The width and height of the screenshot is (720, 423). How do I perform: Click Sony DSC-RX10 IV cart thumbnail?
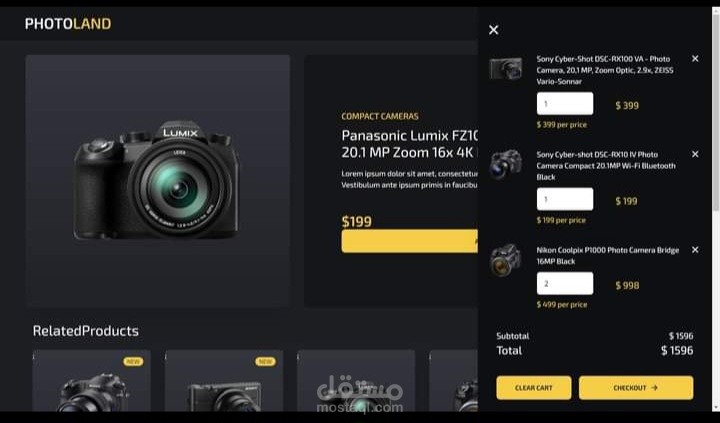[505, 164]
